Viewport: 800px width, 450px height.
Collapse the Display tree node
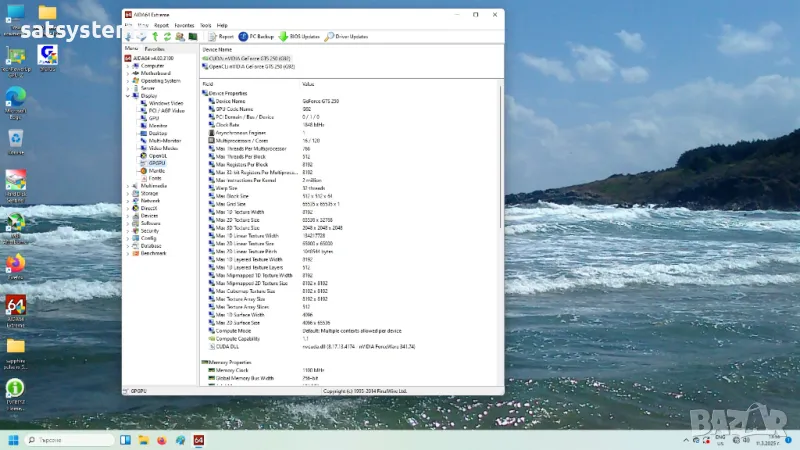(128, 96)
